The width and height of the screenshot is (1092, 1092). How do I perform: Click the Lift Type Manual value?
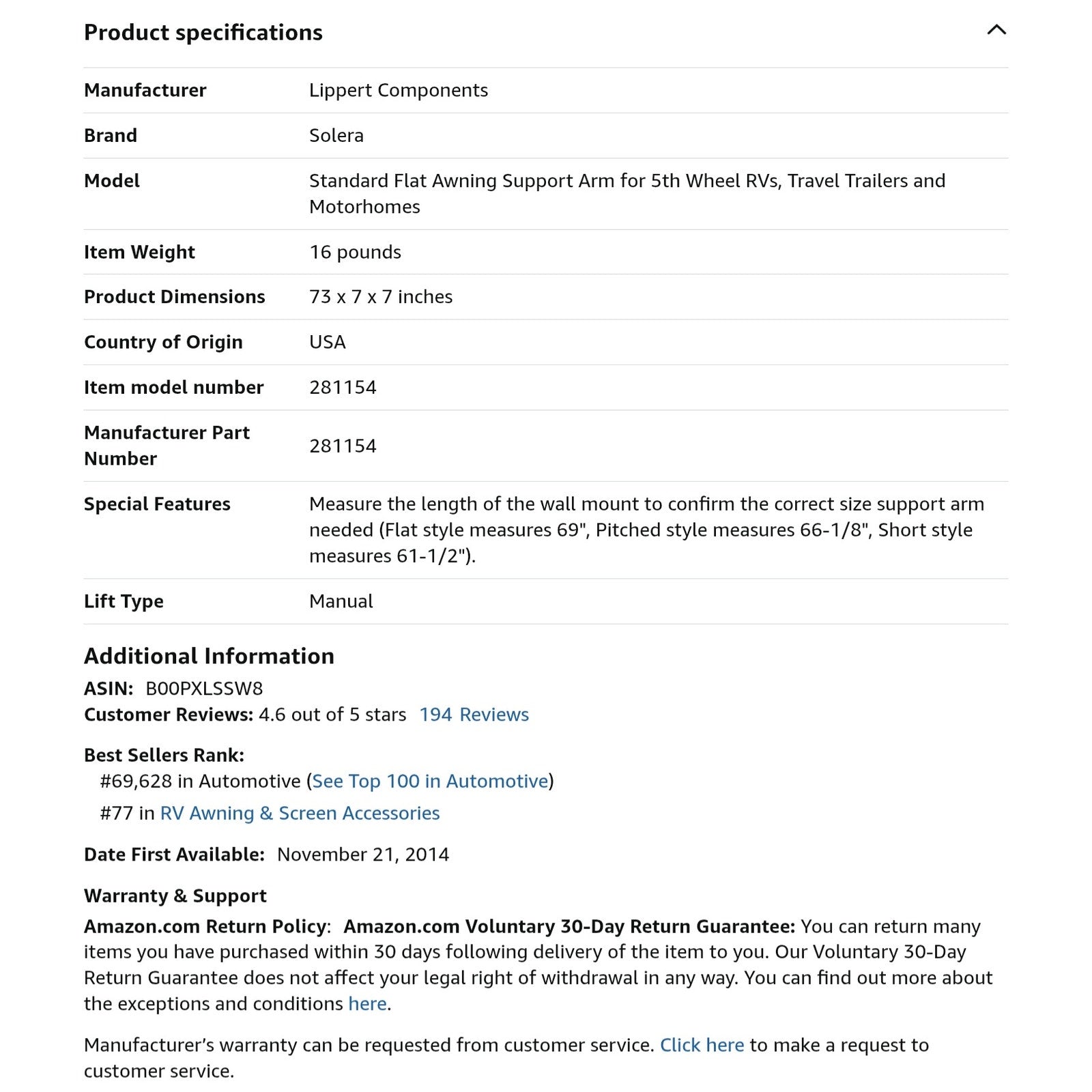(x=341, y=601)
